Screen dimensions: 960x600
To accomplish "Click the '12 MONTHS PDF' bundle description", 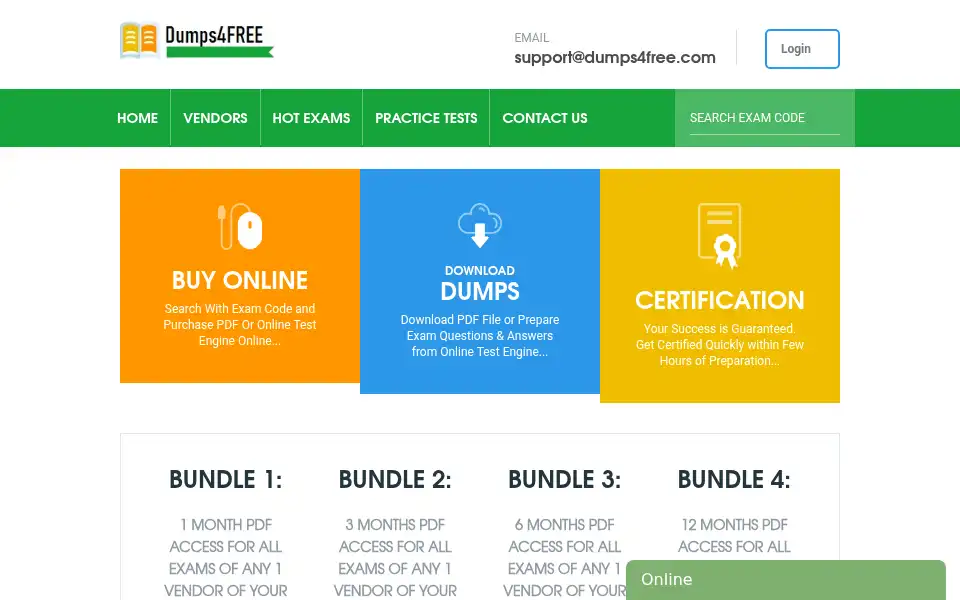I will point(734,536).
